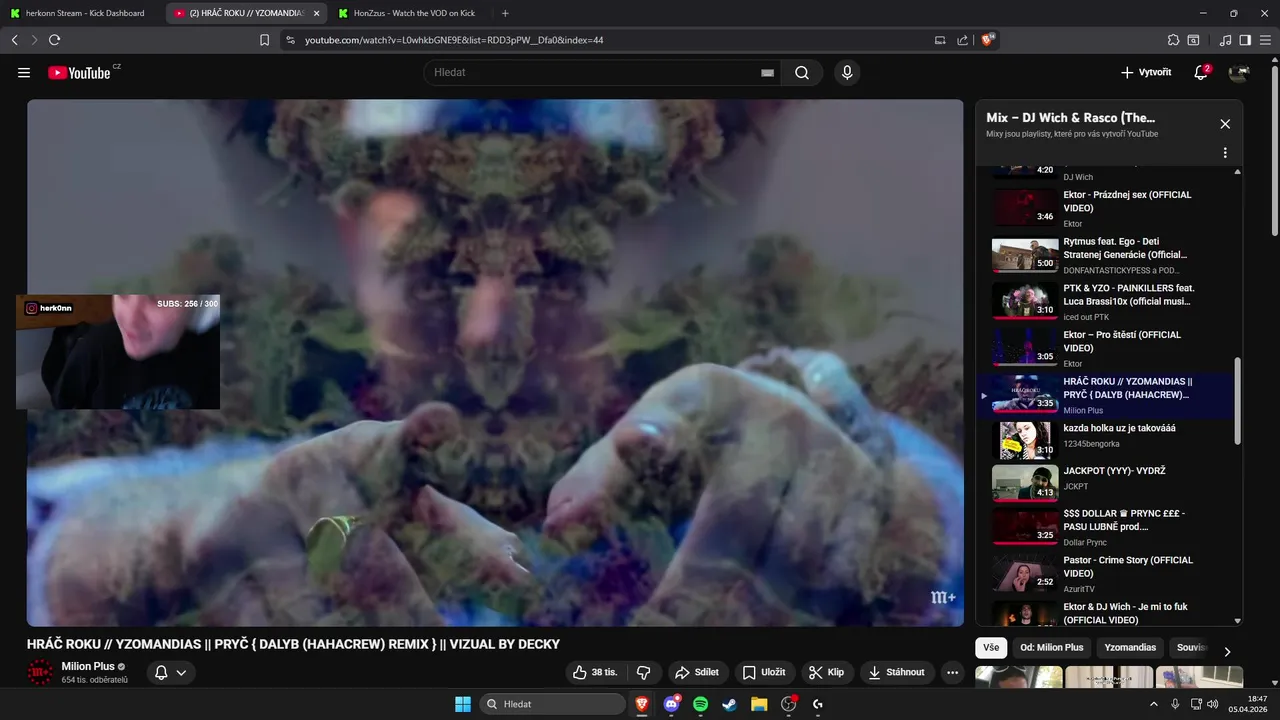Select the Yzomandias filter chip
The width and height of the screenshot is (1280, 720).
pos(1130,648)
